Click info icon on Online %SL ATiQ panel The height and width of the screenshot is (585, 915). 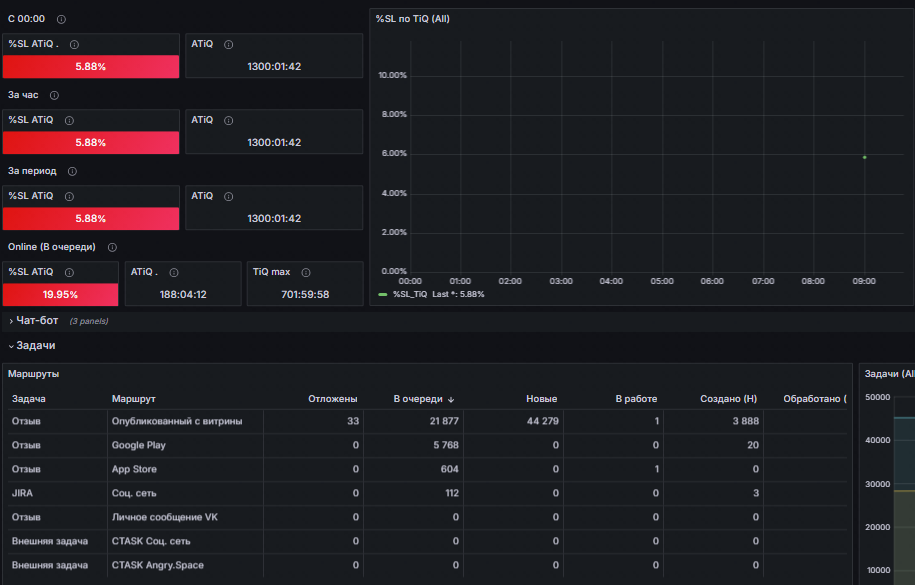[69, 272]
